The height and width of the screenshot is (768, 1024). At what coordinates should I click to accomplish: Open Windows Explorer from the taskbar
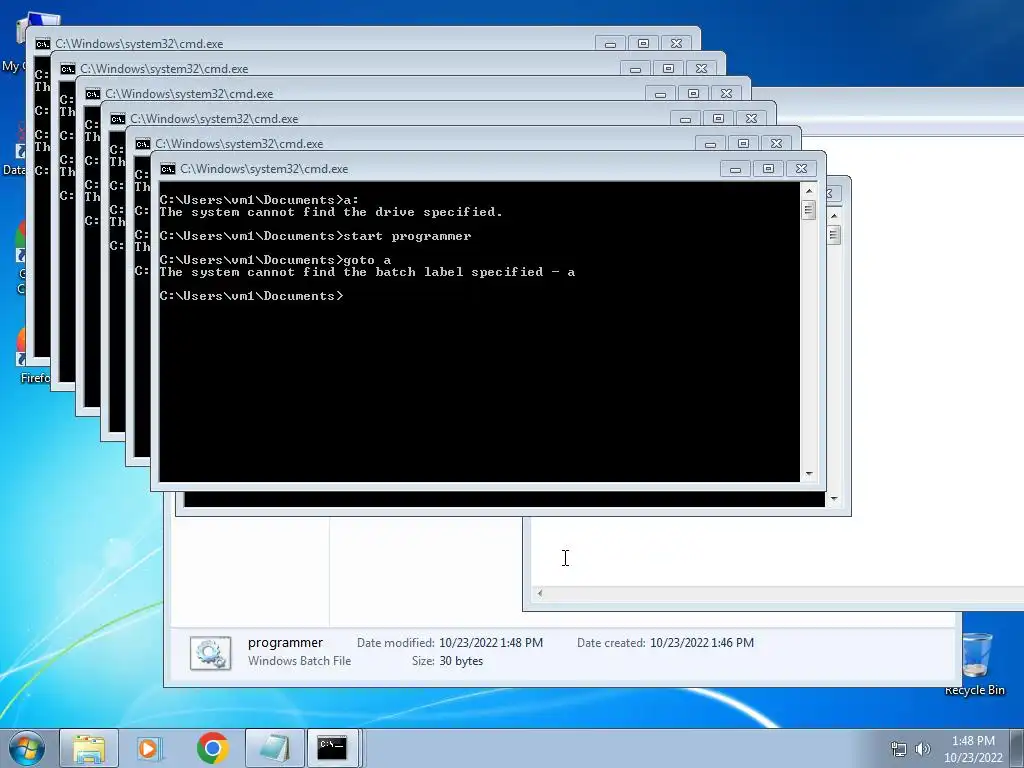point(89,748)
